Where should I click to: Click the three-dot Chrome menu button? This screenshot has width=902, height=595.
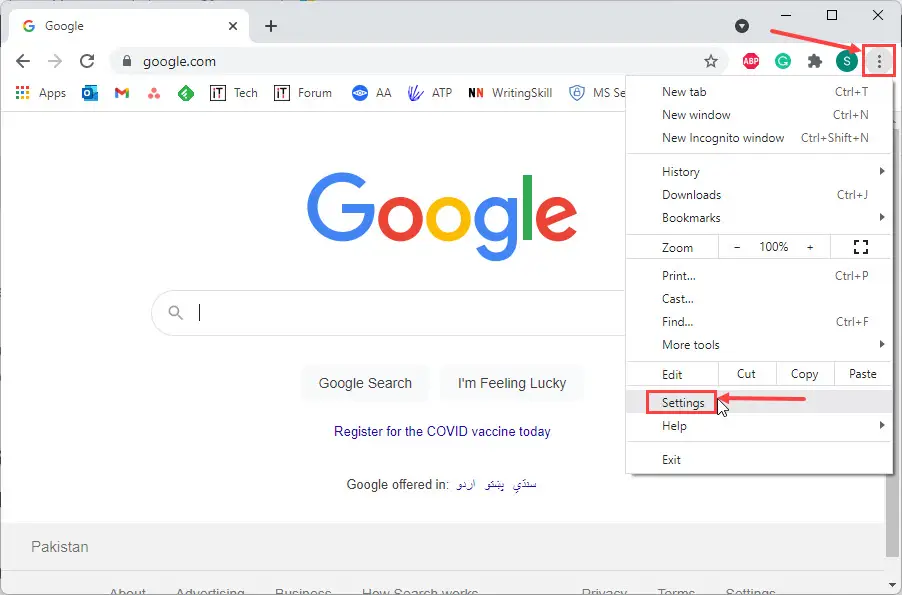pyautogui.click(x=879, y=61)
